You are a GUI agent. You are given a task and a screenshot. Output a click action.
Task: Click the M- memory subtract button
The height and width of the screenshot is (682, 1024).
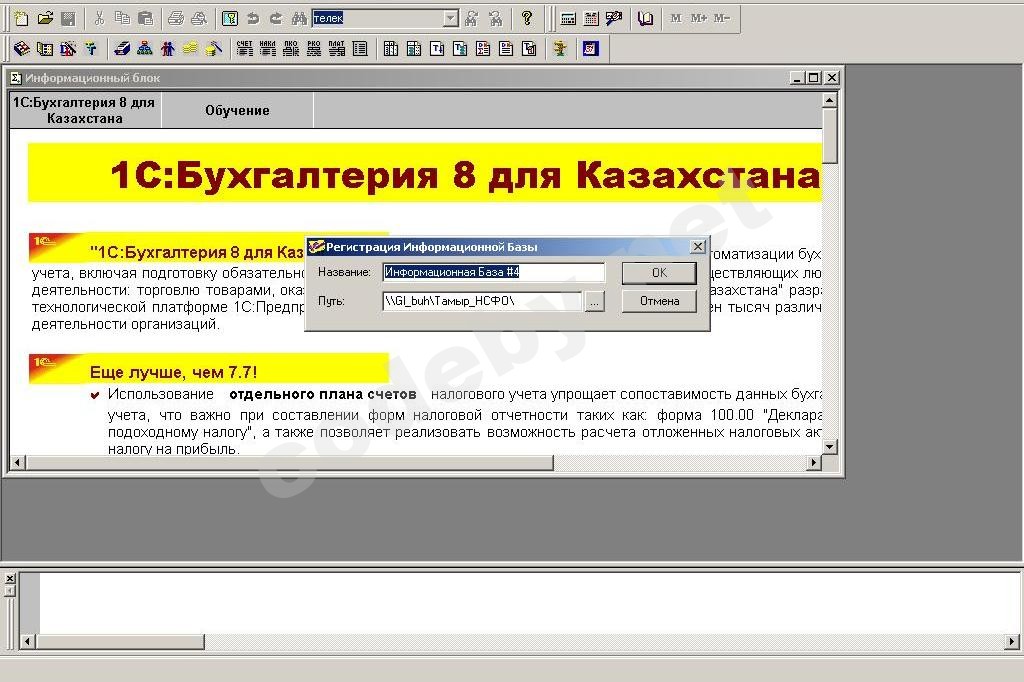pyautogui.click(x=722, y=18)
